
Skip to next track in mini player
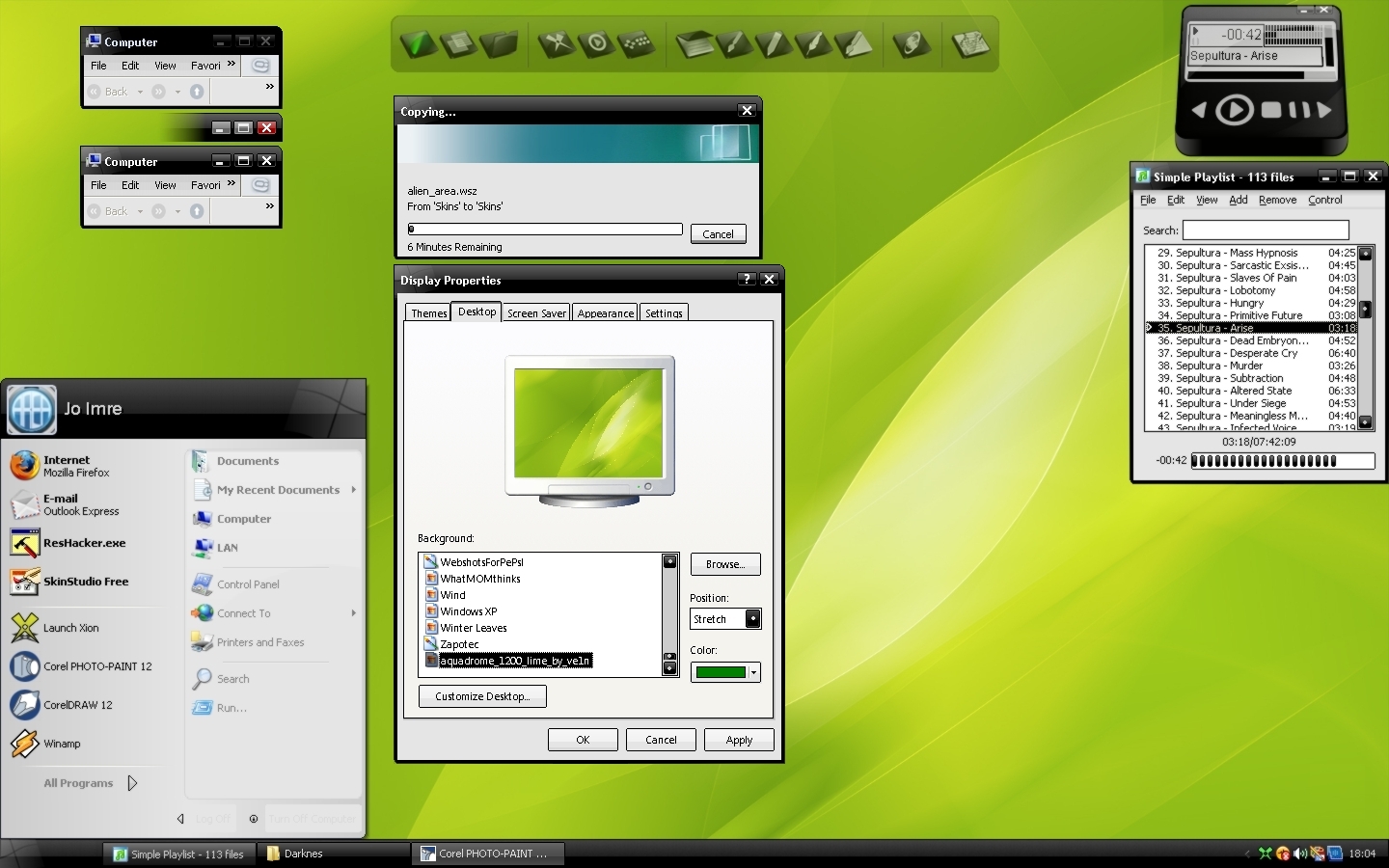coord(1323,110)
